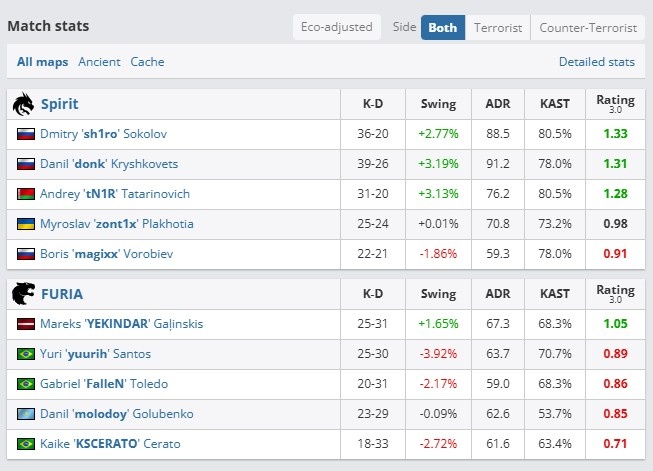Click the Brazilian flag next to FalleN
Viewport: 653px width, 471px height.
(x=26, y=384)
